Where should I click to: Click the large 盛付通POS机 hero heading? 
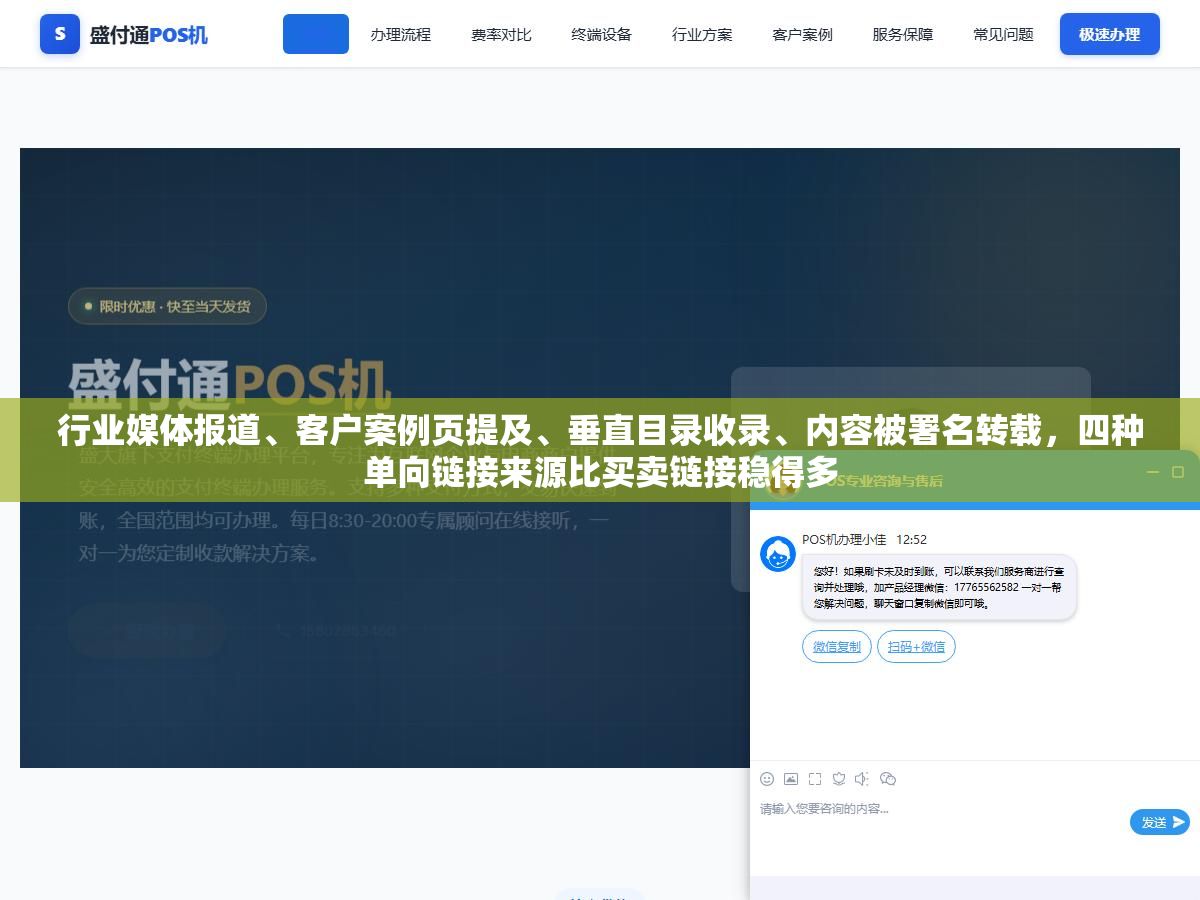click(230, 382)
